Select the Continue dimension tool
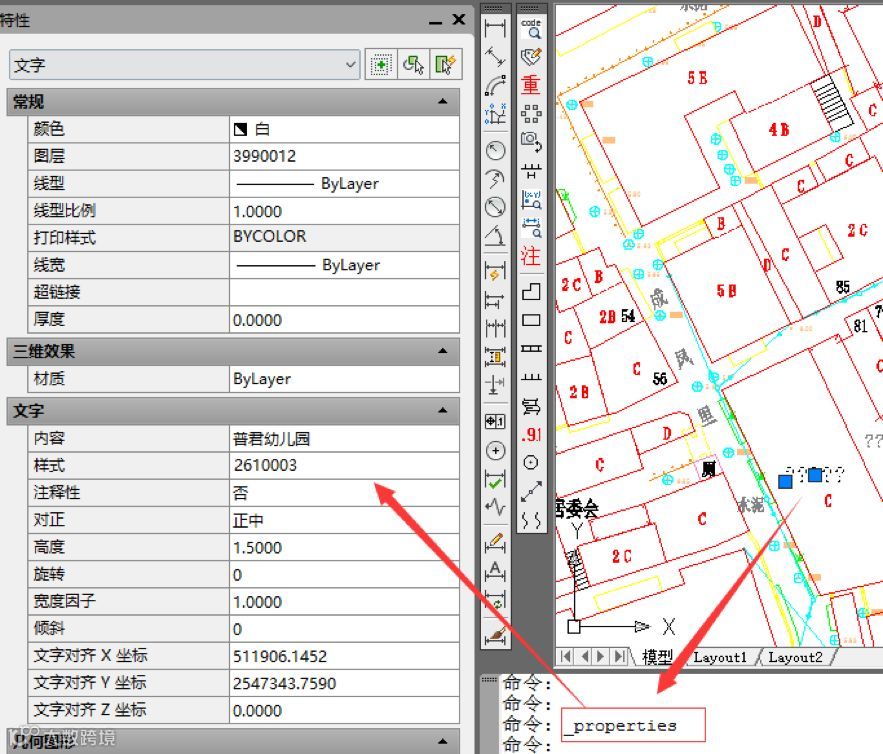Screen dimensions: 883x754 495,328
